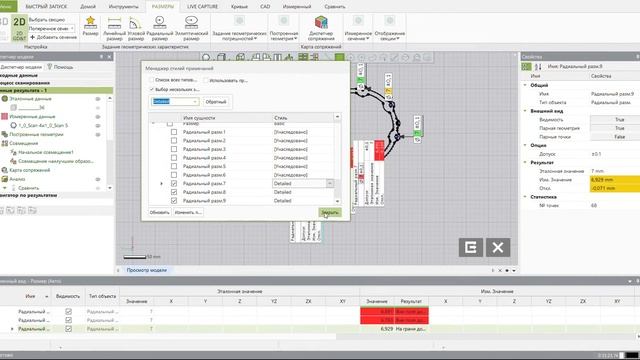Check the Радиальный разм.3 checkbox
This screenshot has height=360, width=640.
coord(174,149)
